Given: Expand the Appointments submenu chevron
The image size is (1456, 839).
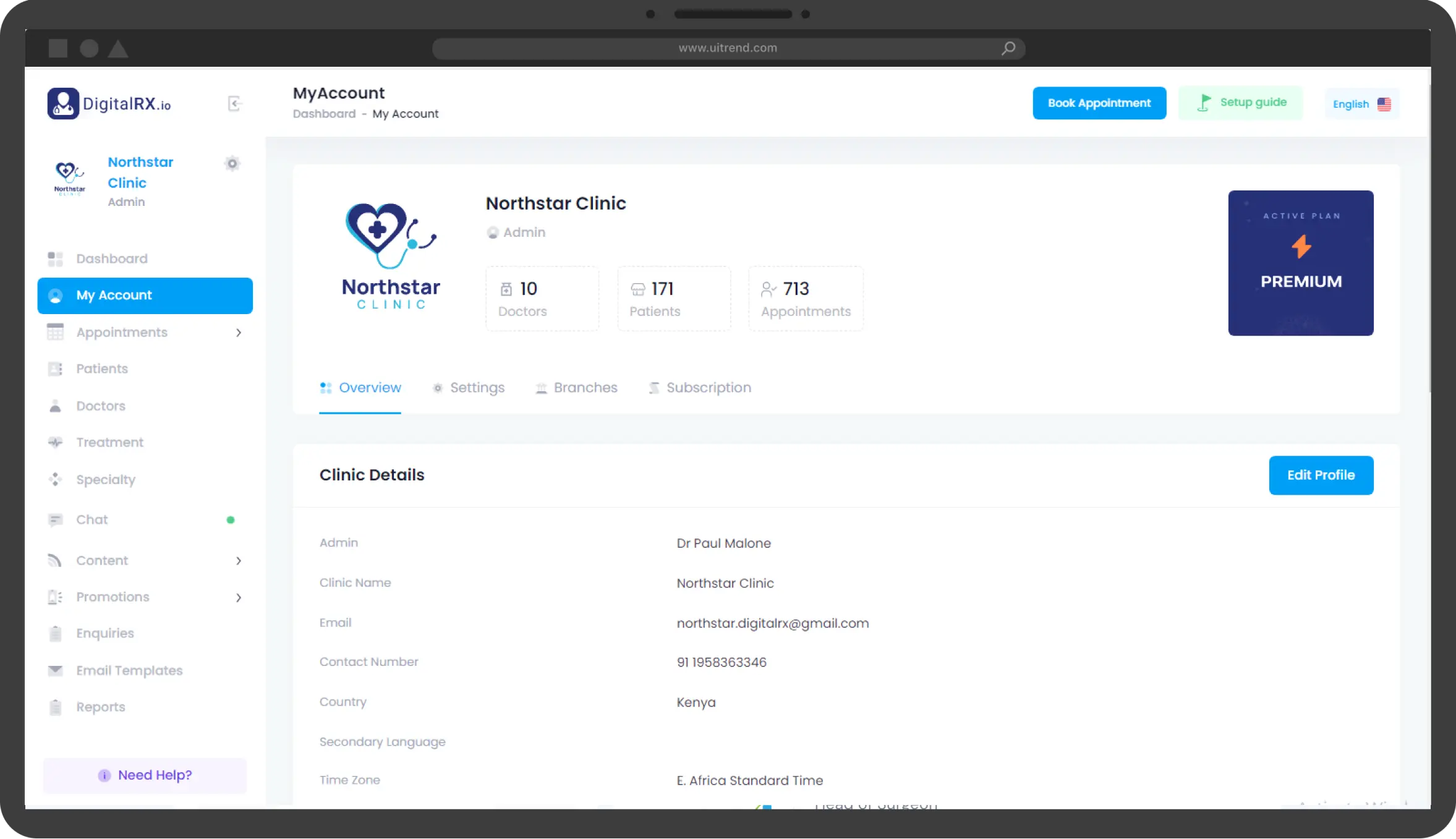Looking at the screenshot, I should coord(239,333).
